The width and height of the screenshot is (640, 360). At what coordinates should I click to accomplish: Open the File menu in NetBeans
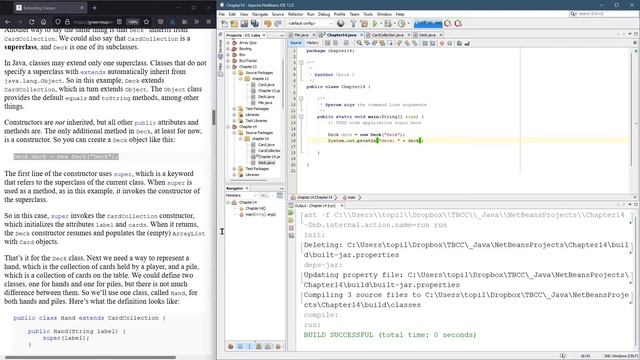click(x=222, y=14)
